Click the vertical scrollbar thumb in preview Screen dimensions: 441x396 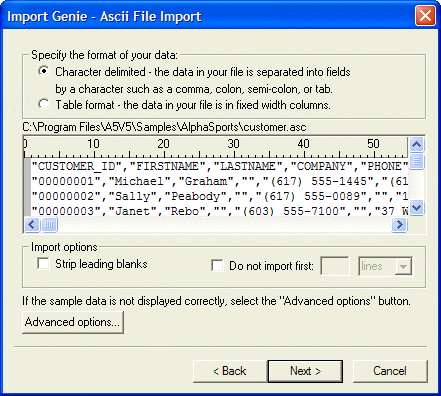416,161
